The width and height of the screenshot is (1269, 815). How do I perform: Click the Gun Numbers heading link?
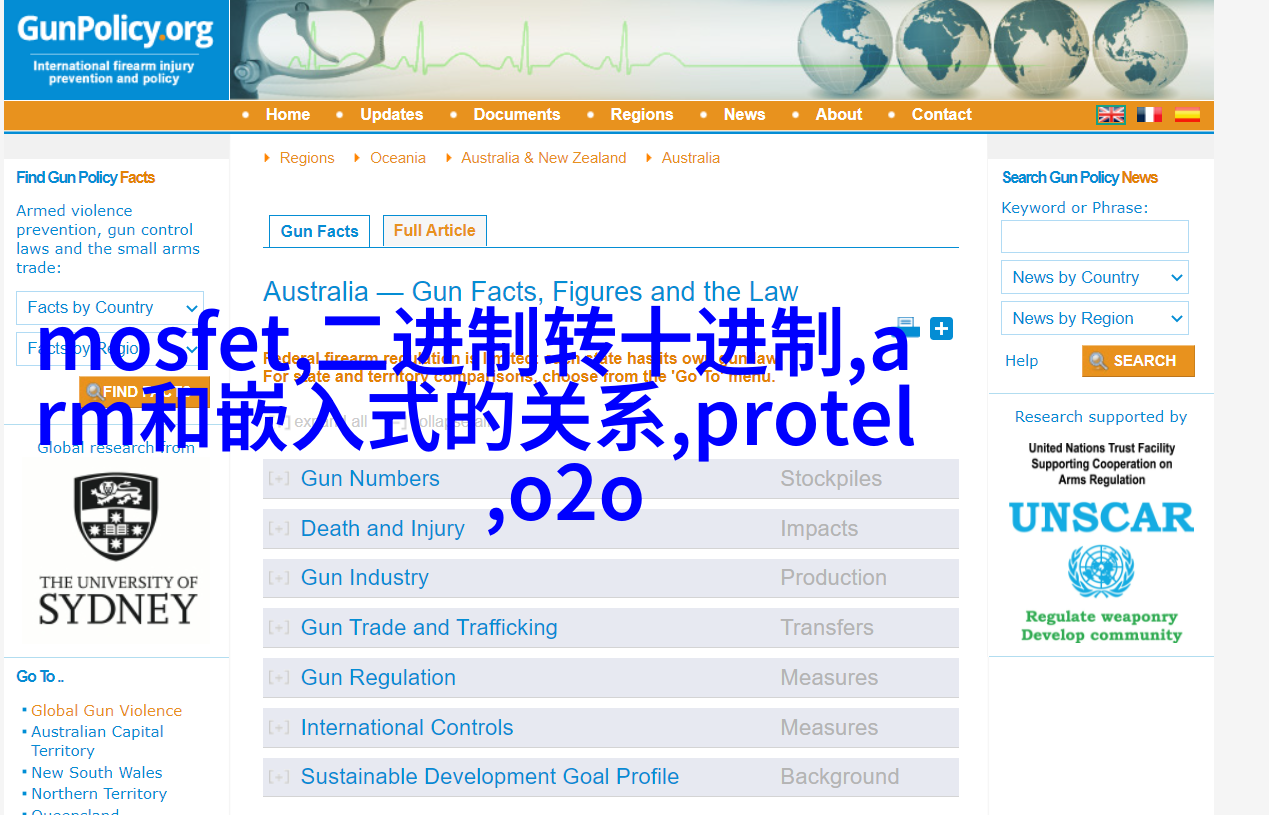coord(370,479)
